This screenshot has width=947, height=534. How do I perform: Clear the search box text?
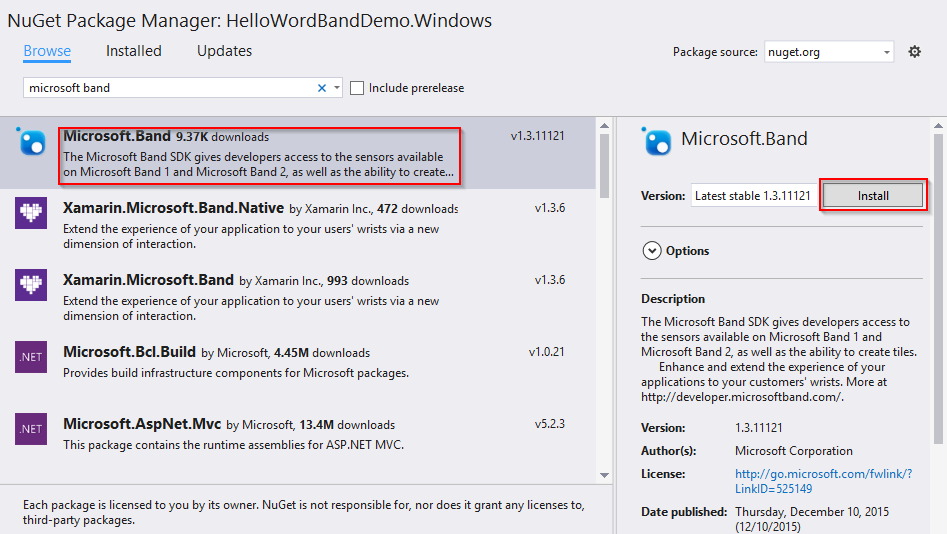(322, 88)
